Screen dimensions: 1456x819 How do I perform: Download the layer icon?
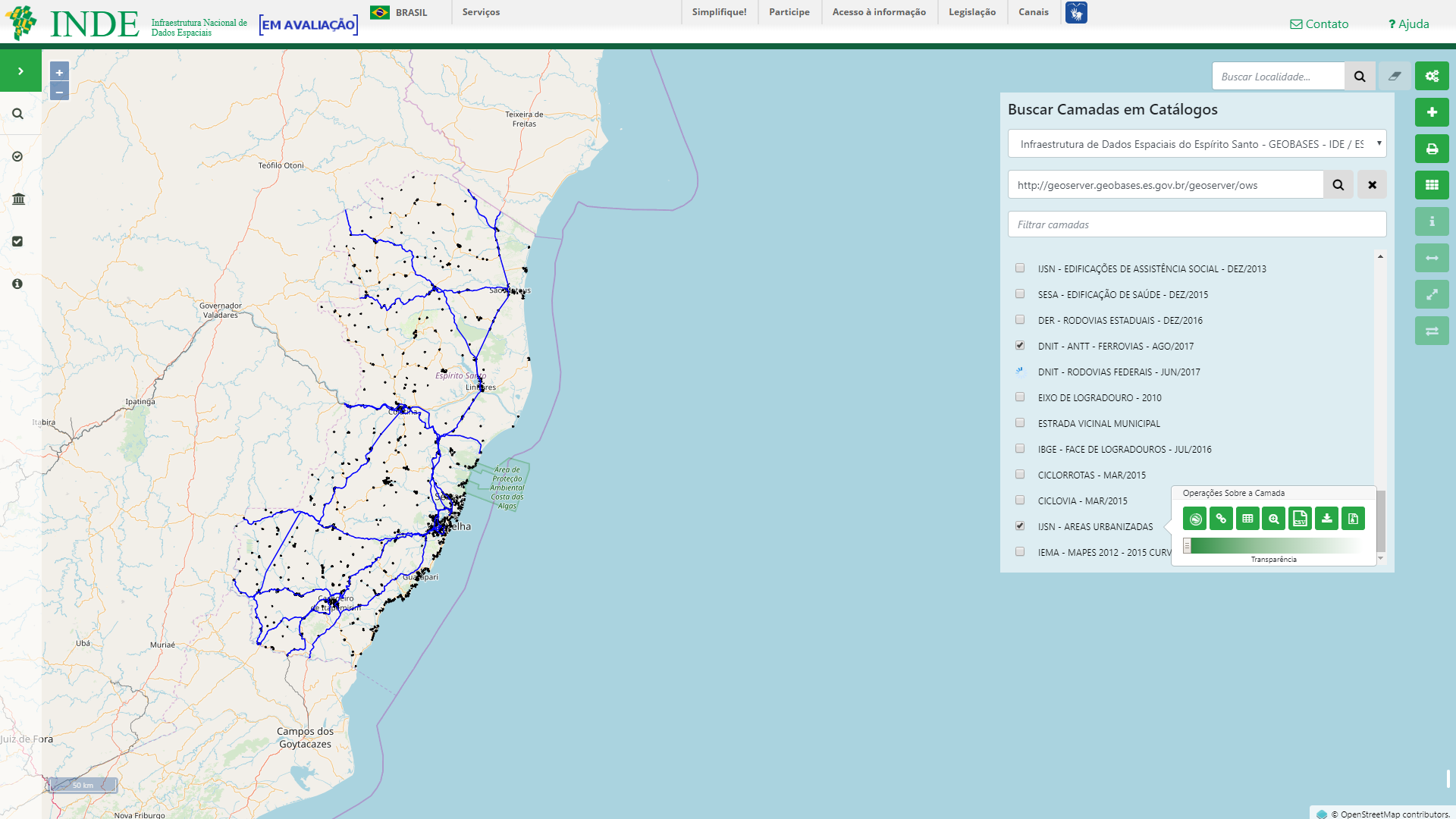coord(1326,519)
